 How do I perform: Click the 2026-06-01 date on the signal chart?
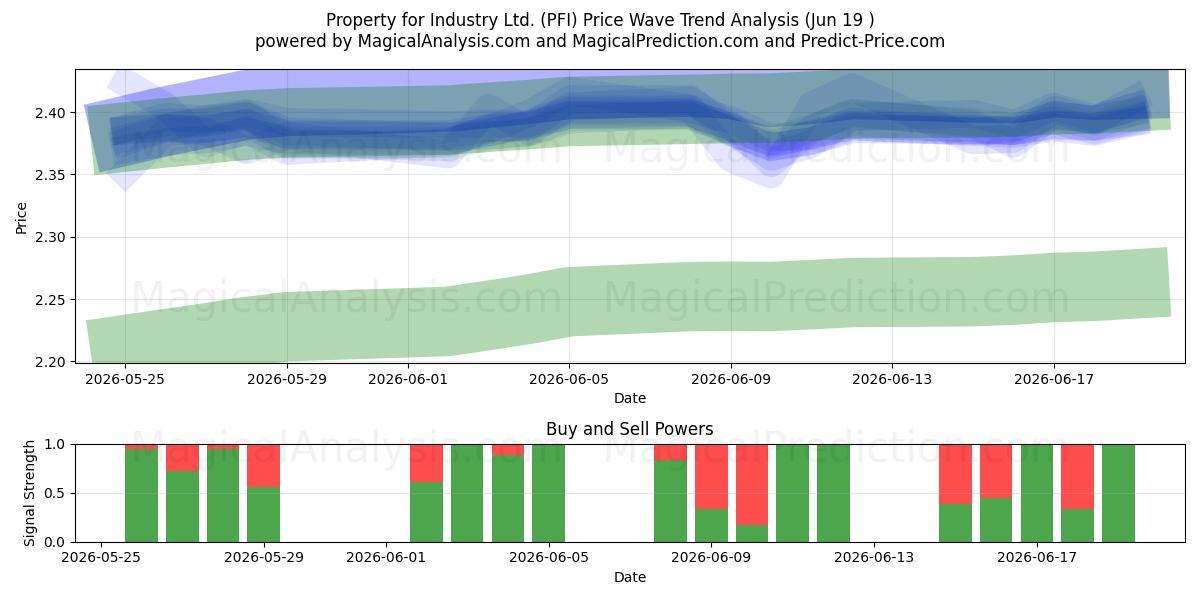coord(386,558)
